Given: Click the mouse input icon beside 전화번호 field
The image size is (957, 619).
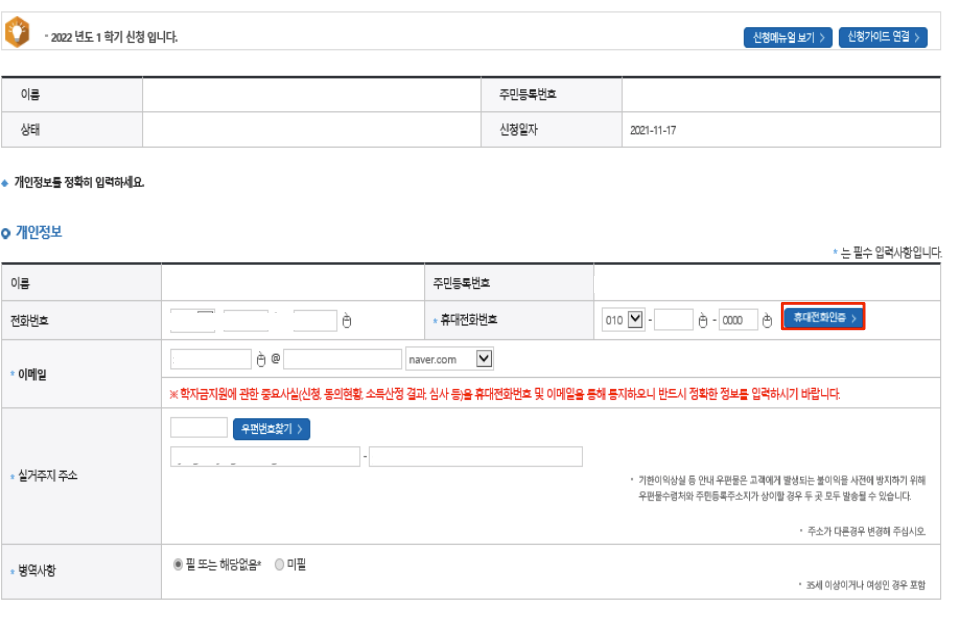Looking at the screenshot, I should (345, 320).
